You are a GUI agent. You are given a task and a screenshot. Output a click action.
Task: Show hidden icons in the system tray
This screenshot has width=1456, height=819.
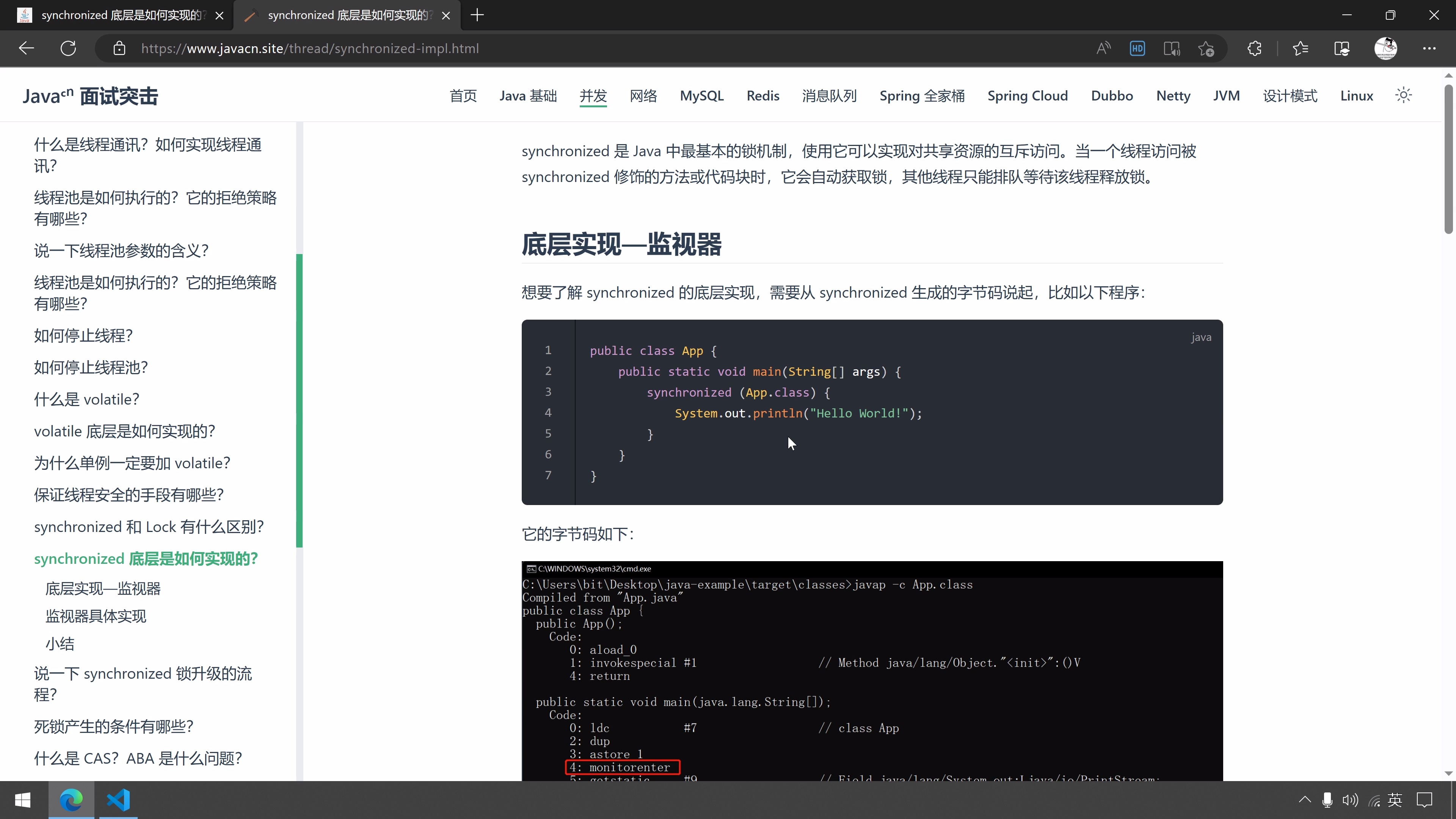[x=1305, y=800]
